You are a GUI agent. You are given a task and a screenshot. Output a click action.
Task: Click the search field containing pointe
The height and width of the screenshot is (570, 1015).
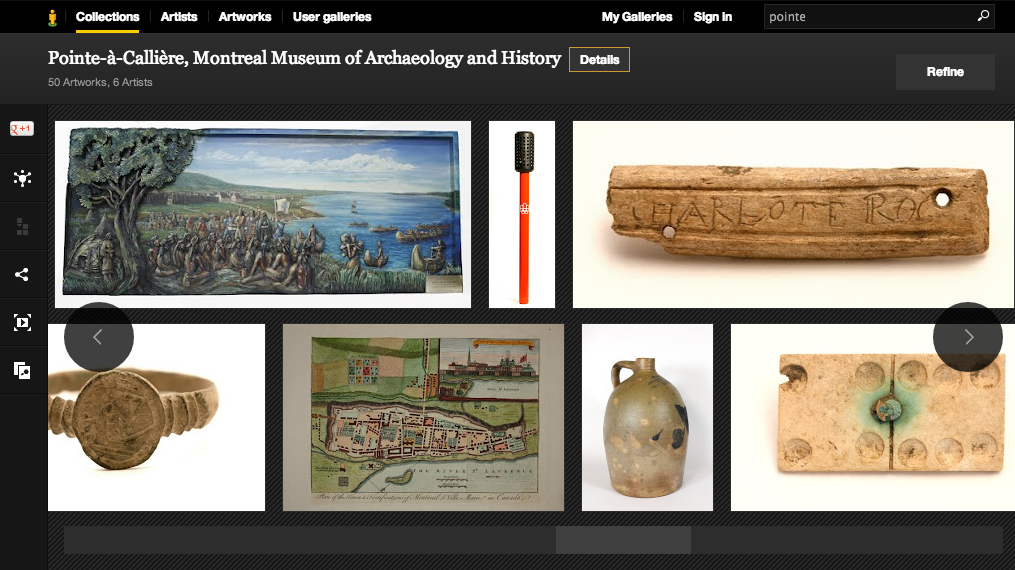click(871, 17)
